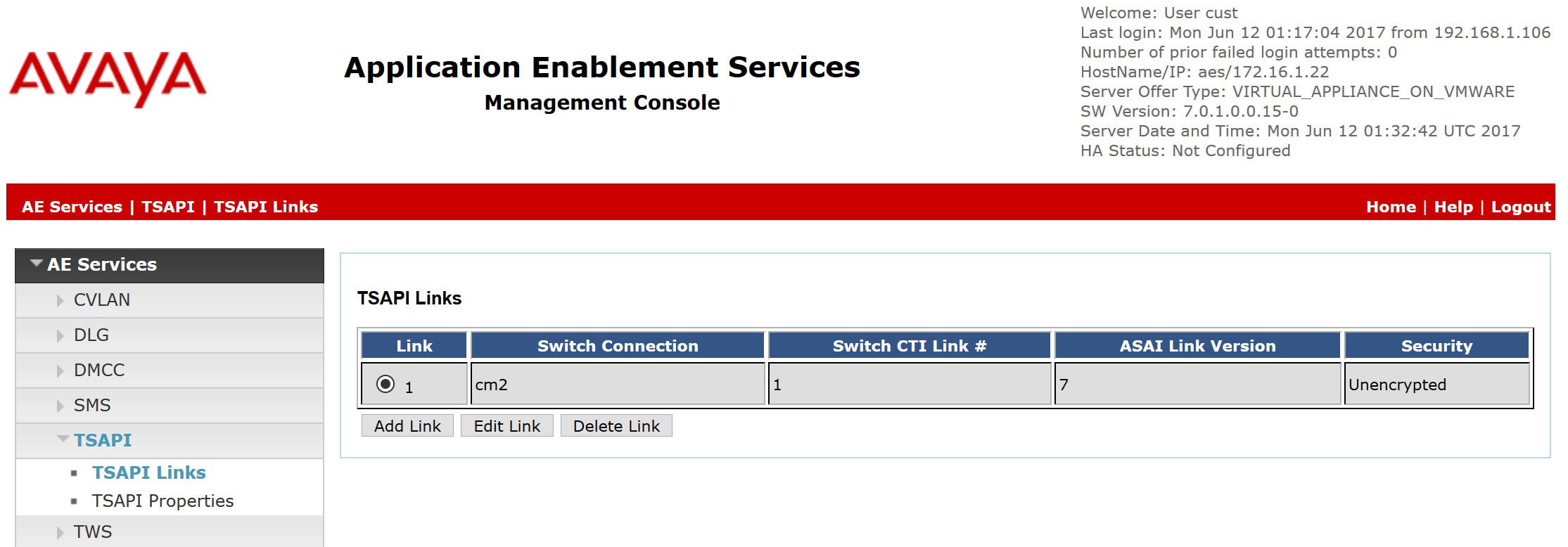Screen dimensions: 1568x547
Task: Click the Application Enablement Services title
Action: pyautogui.click(x=602, y=67)
